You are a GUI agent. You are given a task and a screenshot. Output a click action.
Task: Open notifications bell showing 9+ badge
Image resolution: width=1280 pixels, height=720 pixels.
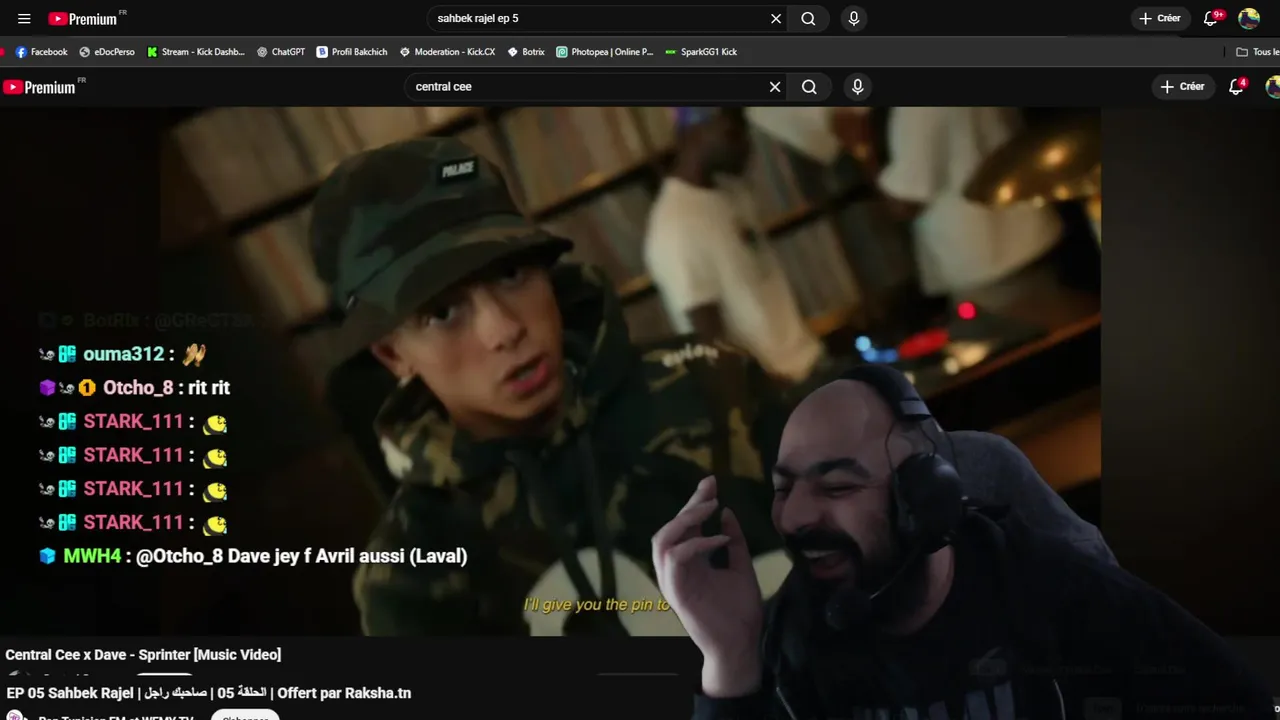tap(1211, 18)
